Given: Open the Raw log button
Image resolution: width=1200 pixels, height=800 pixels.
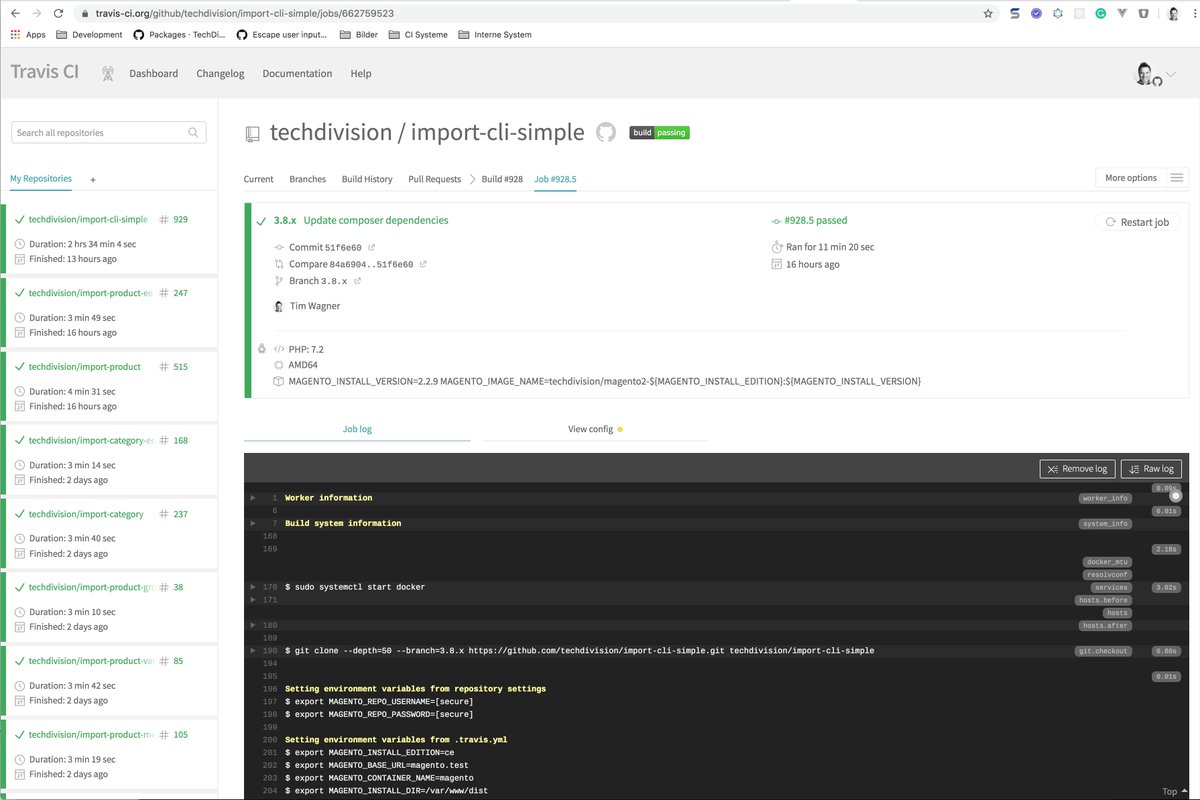Looking at the screenshot, I should [1151, 468].
